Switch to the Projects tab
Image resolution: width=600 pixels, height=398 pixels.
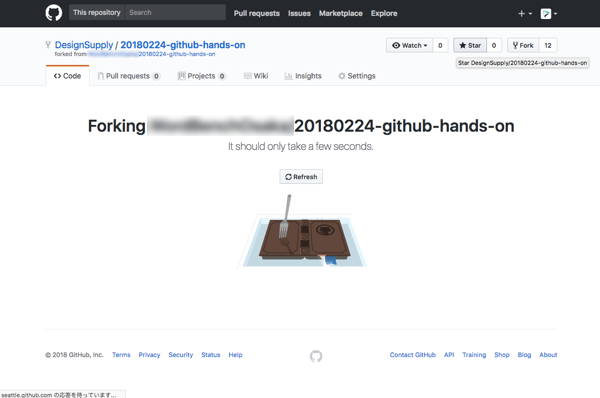pyautogui.click(x=202, y=76)
